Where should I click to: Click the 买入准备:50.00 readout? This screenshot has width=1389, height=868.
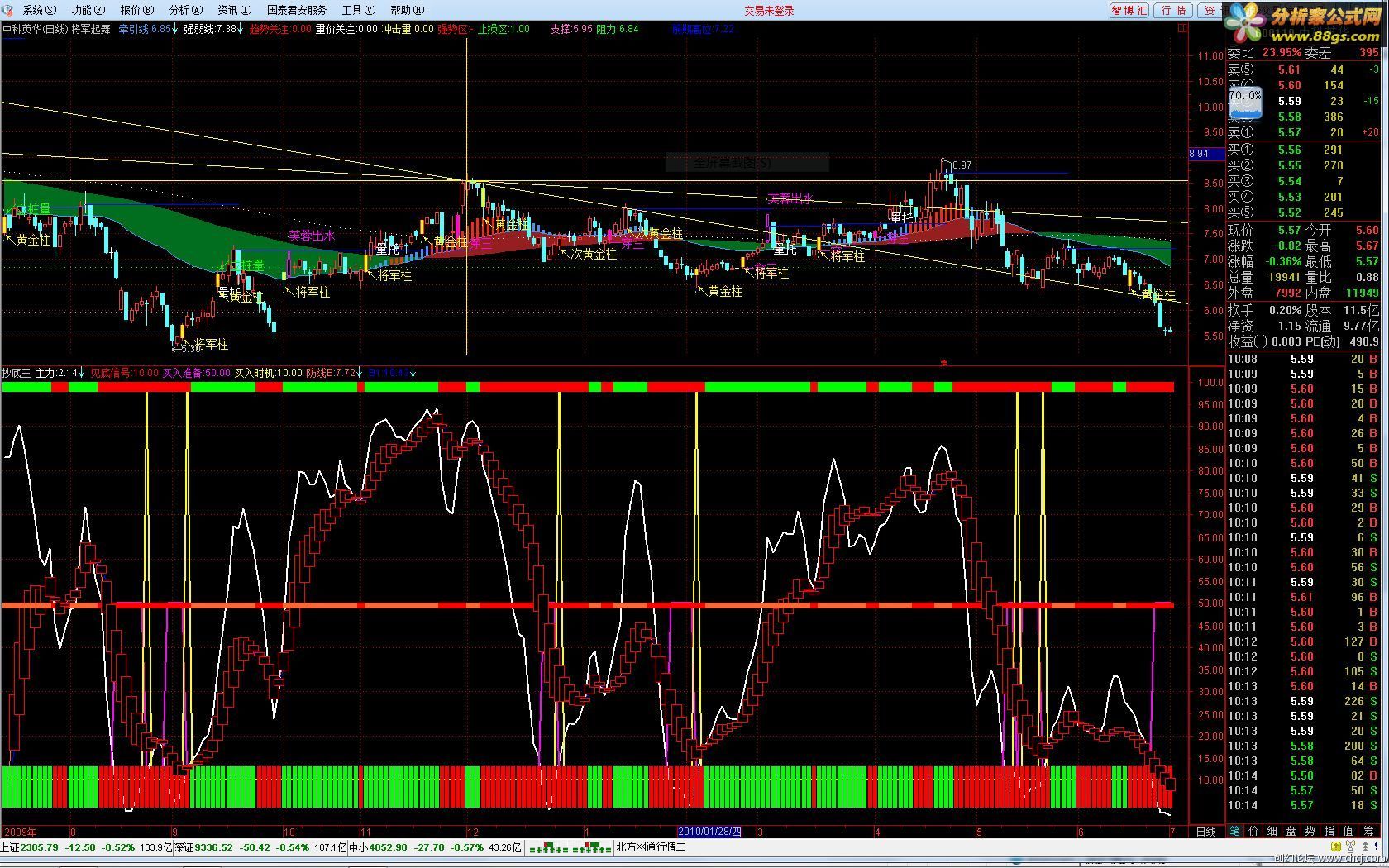click(196, 373)
